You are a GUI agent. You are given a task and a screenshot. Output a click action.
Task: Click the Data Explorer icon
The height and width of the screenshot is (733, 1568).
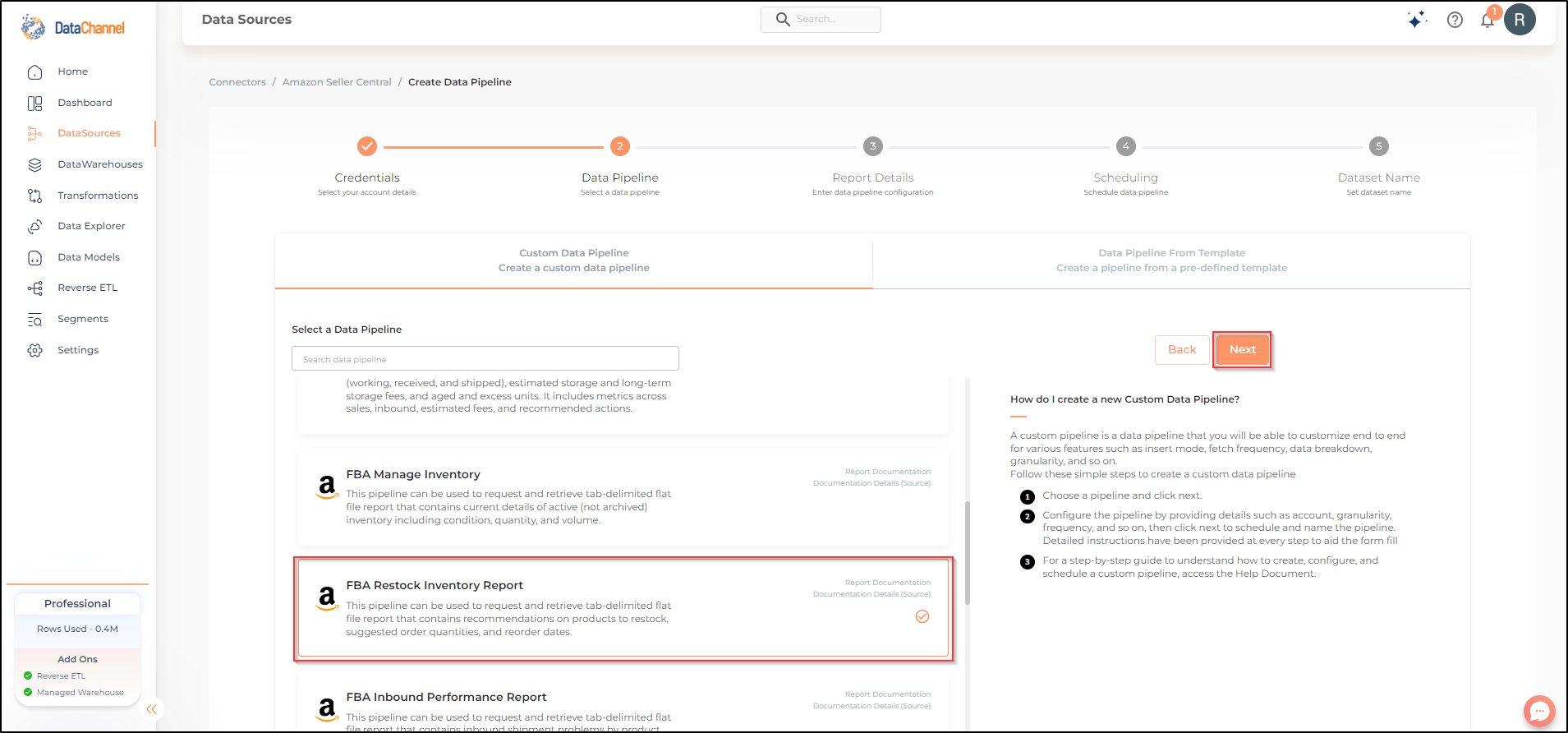tap(34, 227)
